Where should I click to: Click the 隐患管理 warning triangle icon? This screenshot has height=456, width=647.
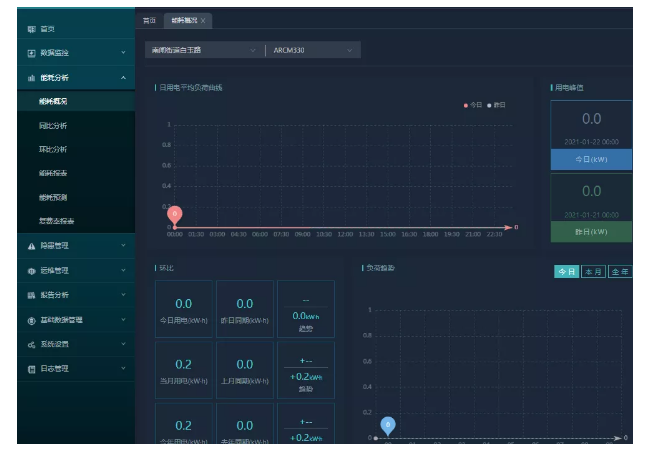[31, 246]
